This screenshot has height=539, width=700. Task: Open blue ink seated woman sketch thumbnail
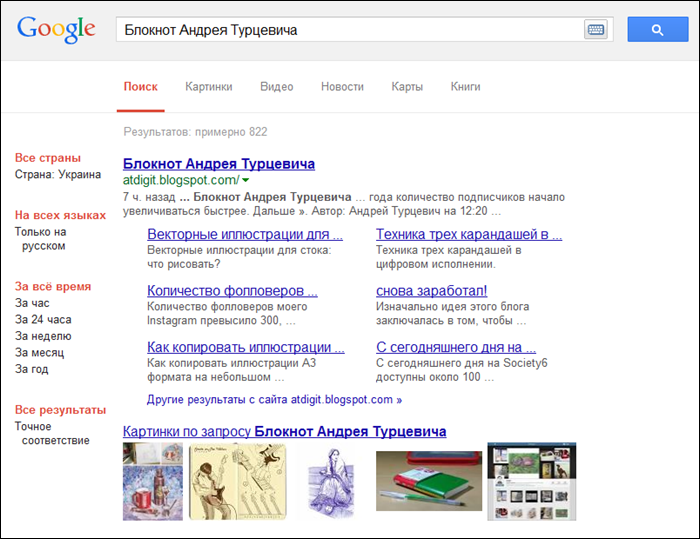pyautogui.click(x=331, y=483)
